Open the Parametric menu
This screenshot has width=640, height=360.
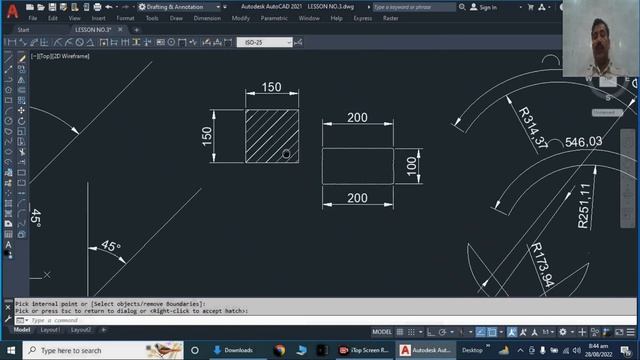click(x=274, y=18)
